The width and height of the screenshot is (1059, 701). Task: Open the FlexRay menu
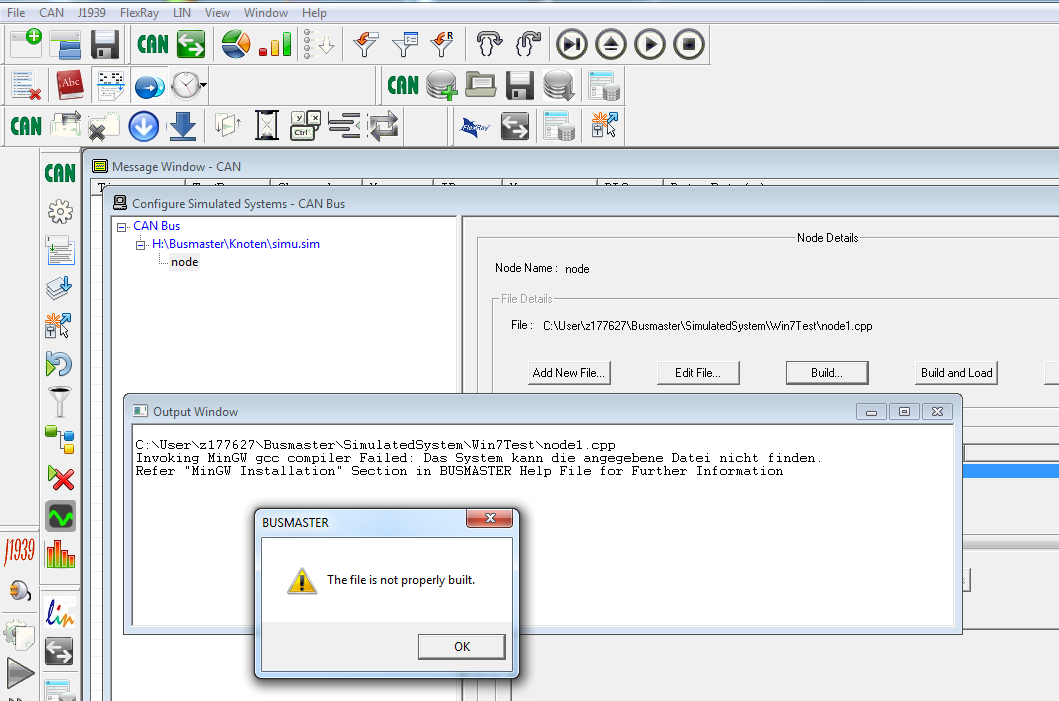tap(139, 13)
